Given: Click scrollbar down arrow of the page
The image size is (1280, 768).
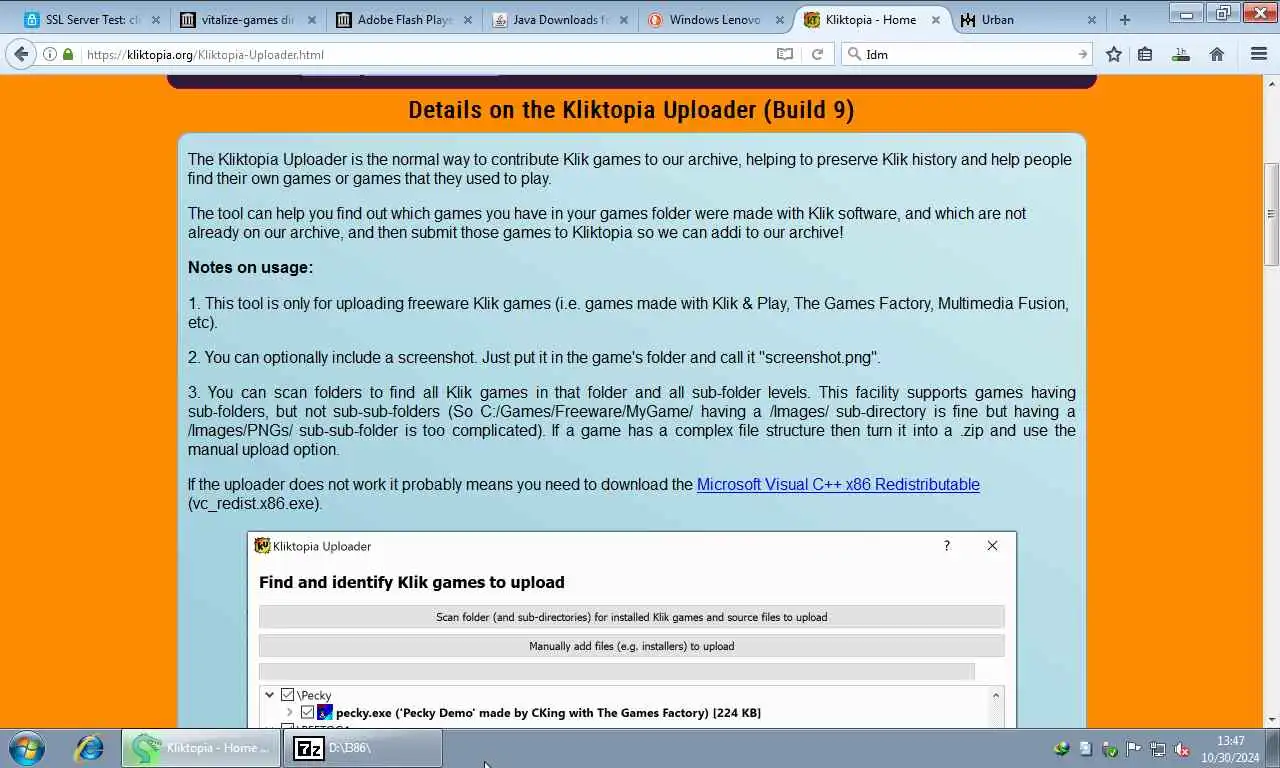Looking at the screenshot, I should pos(1271,719).
